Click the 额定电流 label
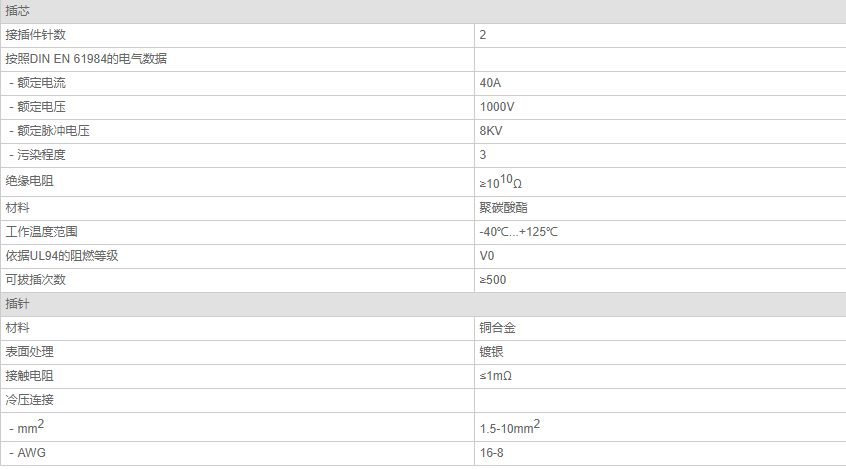The image size is (846, 469). (42, 83)
